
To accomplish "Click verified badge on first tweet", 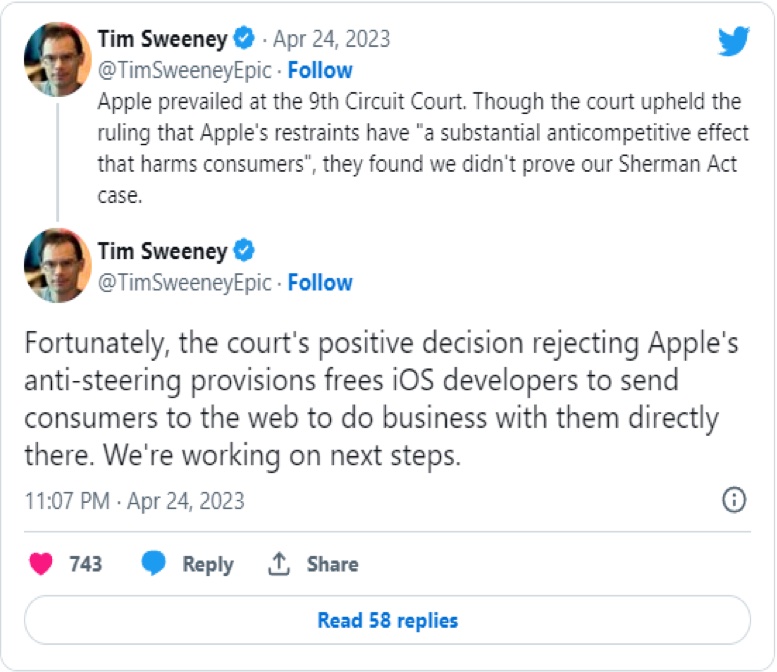I will [x=244, y=38].
